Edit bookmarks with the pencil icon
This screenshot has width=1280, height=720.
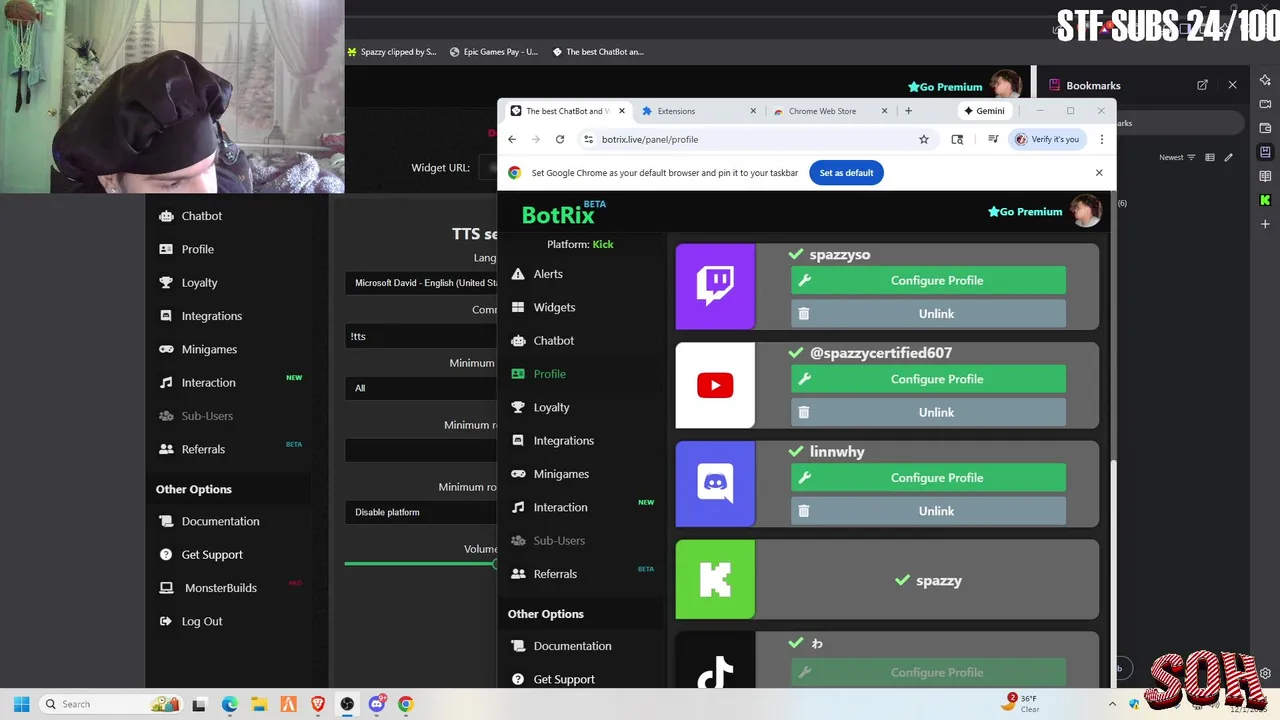1229,157
